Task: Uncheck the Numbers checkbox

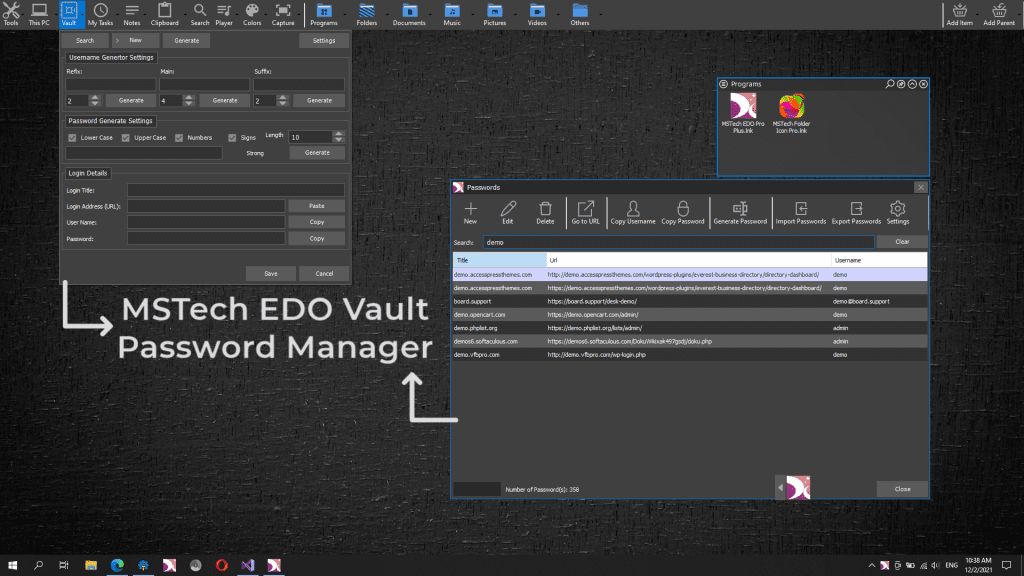Action: coord(180,138)
